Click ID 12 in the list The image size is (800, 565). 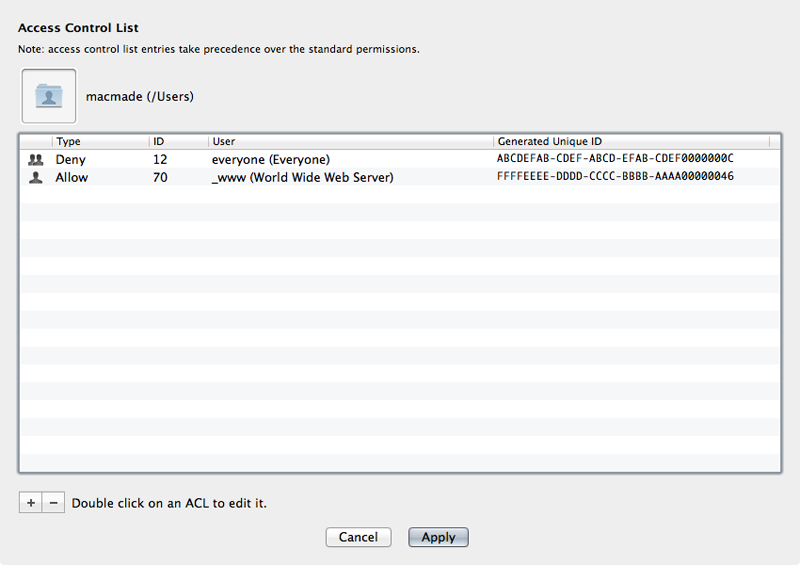pyautogui.click(x=160, y=159)
